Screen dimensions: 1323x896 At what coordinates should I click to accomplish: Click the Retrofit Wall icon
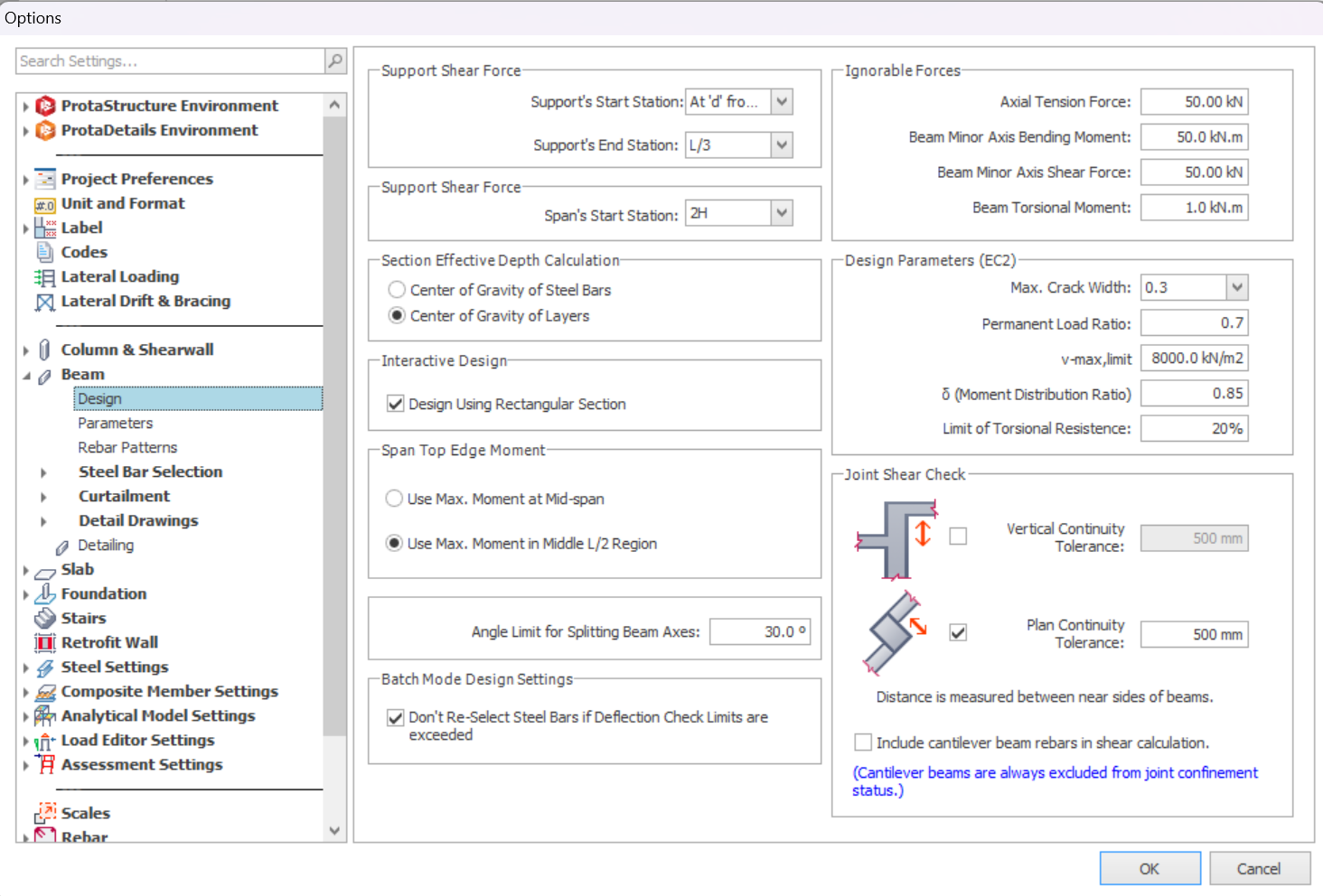[45, 643]
